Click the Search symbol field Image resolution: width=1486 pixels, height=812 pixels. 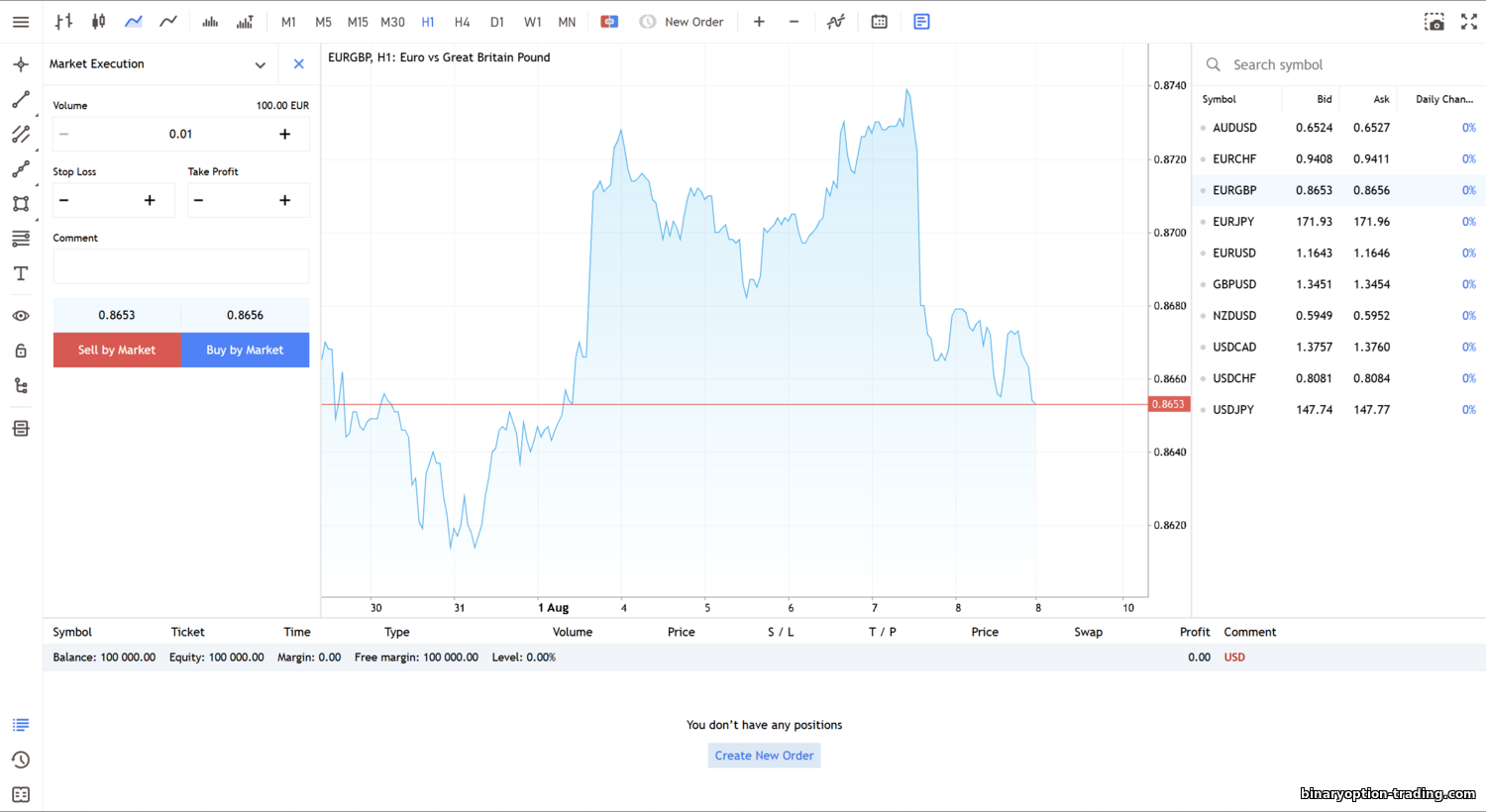pyautogui.click(x=1337, y=64)
